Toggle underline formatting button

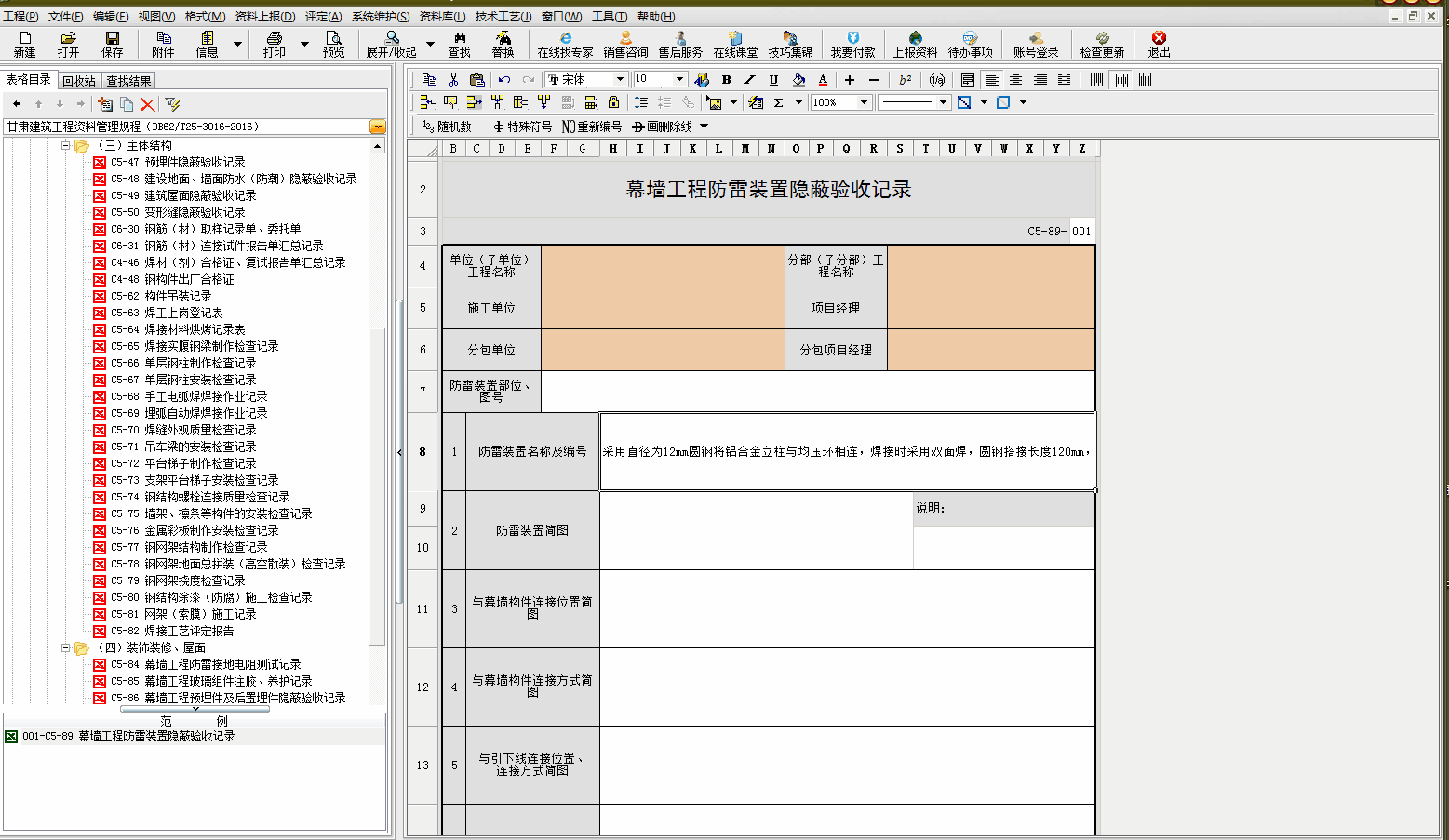pyautogui.click(x=773, y=80)
